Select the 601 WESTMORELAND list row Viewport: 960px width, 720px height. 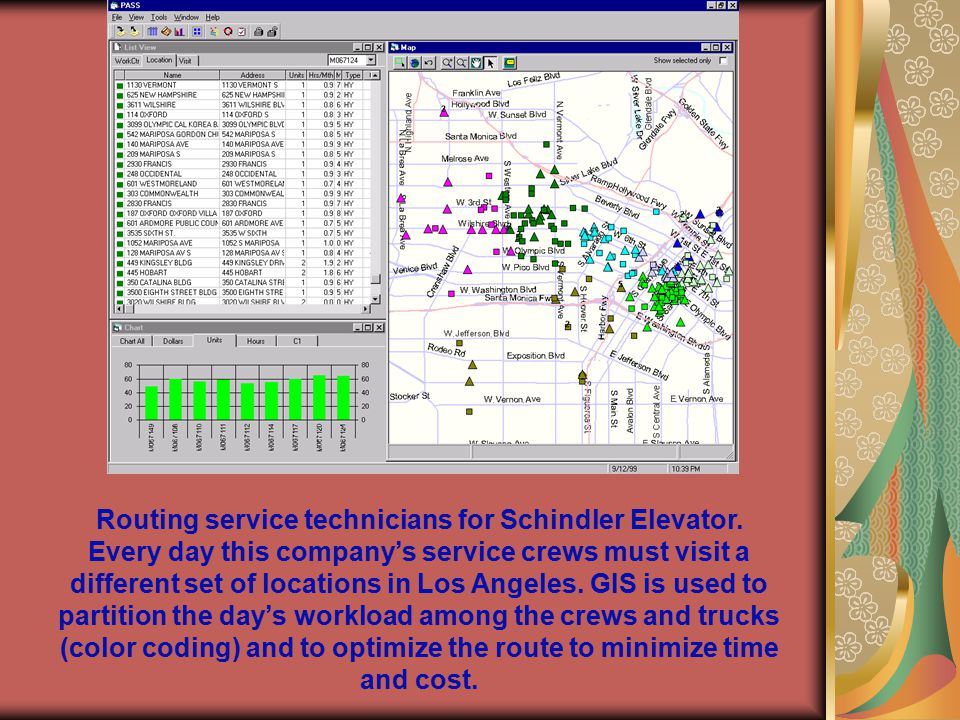point(242,184)
